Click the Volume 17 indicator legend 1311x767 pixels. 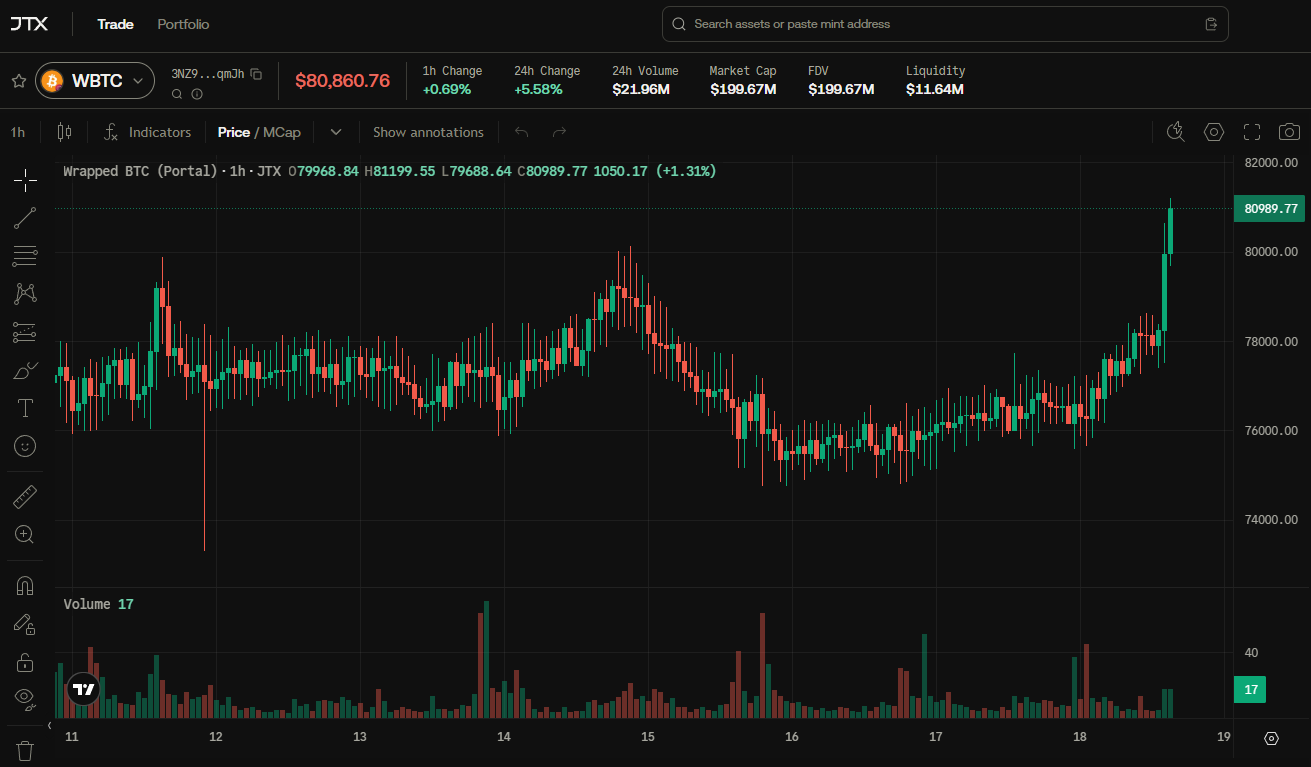(x=98, y=604)
